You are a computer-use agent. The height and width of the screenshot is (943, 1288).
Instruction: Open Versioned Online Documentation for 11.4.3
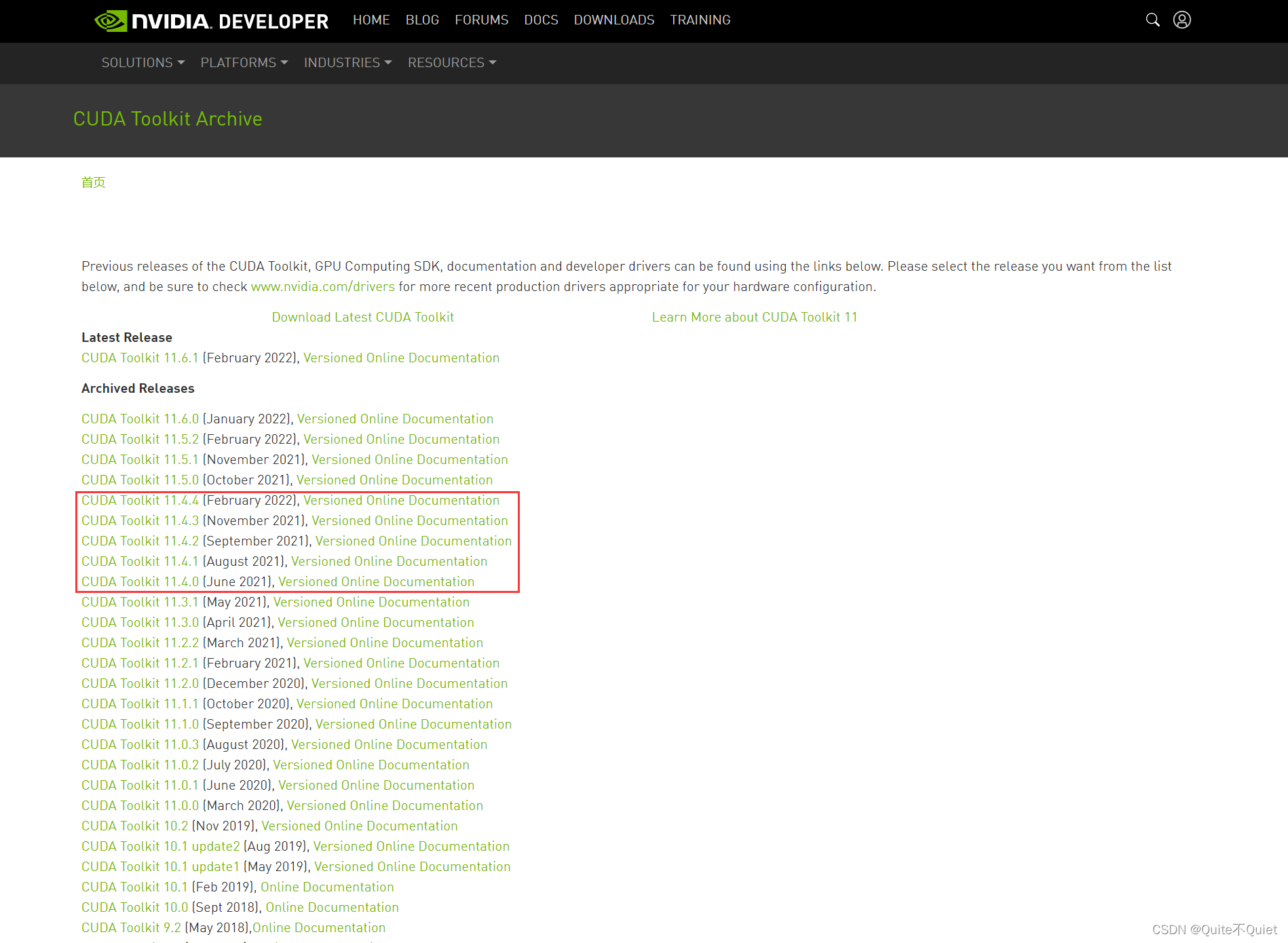click(410, 521)
